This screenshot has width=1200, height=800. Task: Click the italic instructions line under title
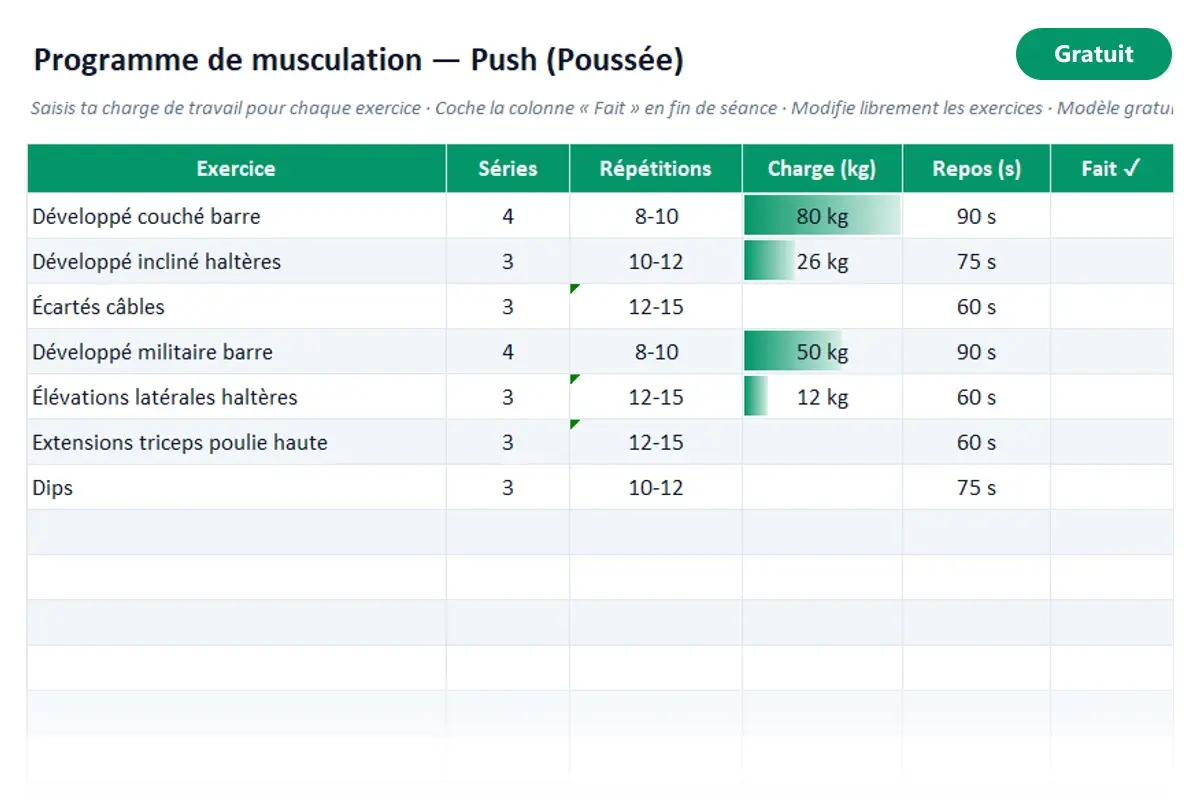[x=602, y=108]
